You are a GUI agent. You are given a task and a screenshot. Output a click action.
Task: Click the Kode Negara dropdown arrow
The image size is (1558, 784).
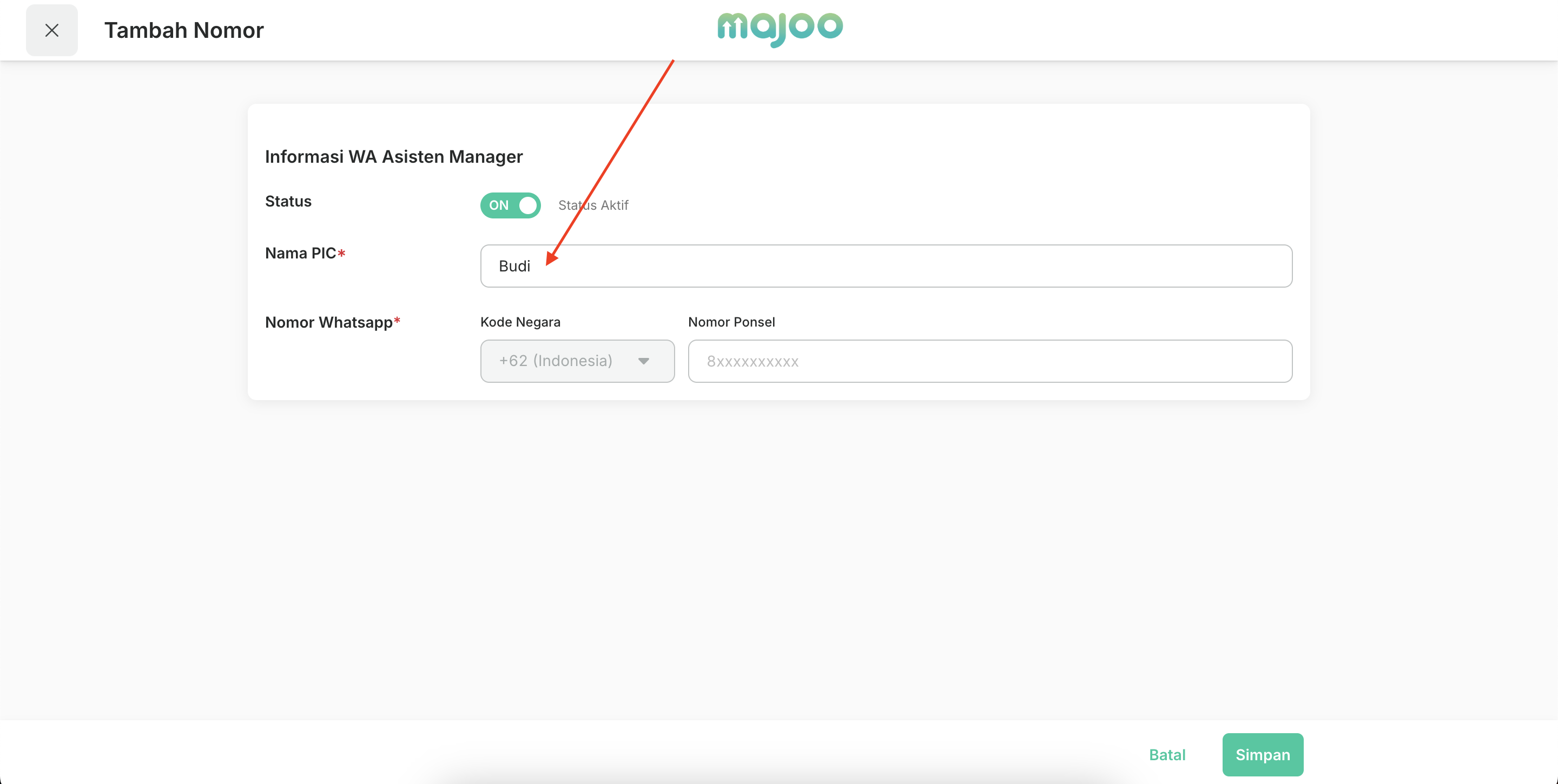tap(644, 362)
